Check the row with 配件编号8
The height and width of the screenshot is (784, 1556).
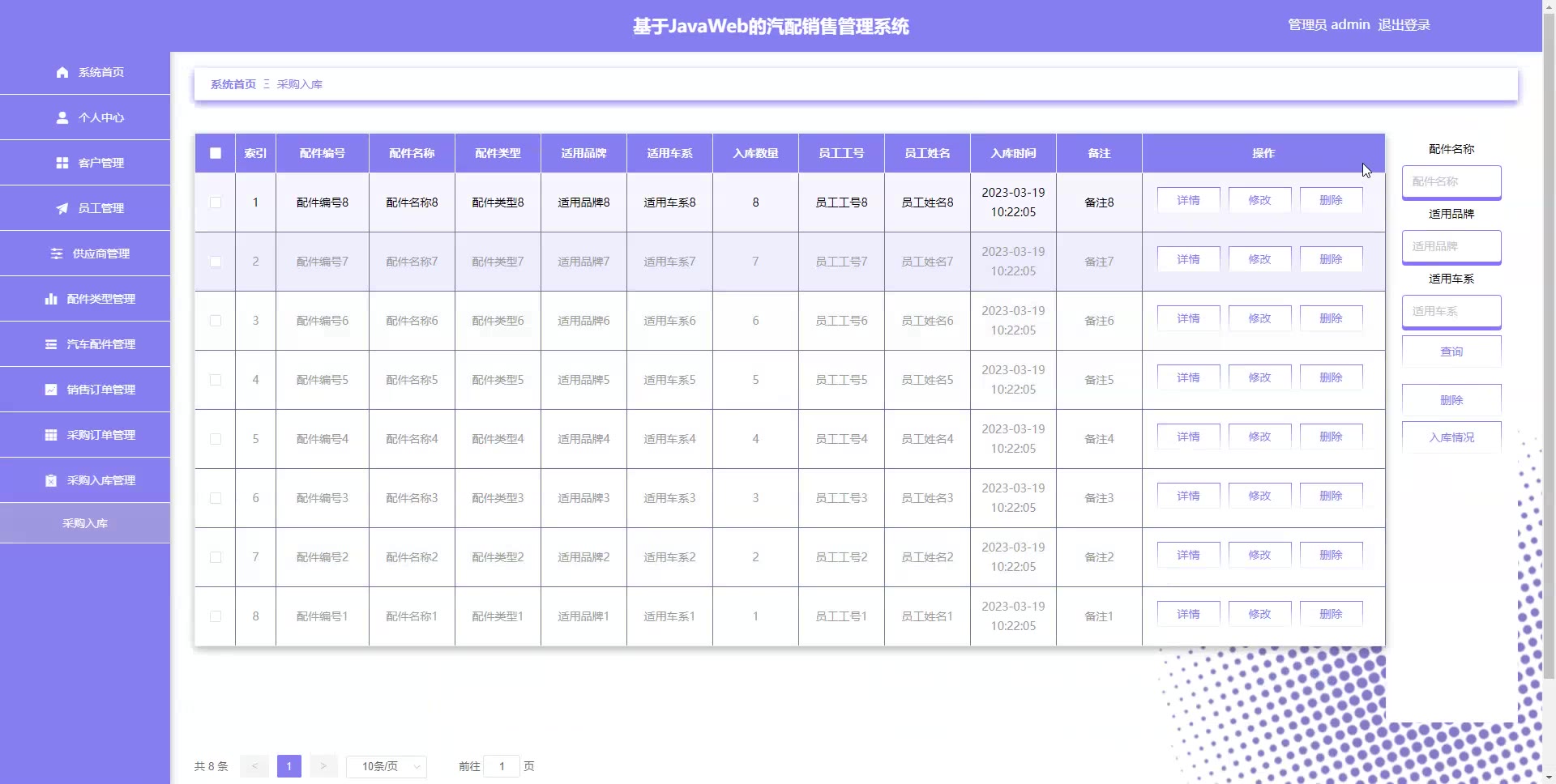pyautogui.click(x=216, y=202)
